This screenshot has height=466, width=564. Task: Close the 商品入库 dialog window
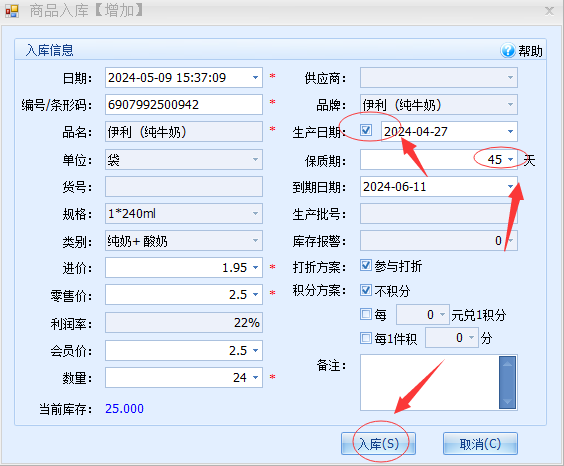coord(549,11)
